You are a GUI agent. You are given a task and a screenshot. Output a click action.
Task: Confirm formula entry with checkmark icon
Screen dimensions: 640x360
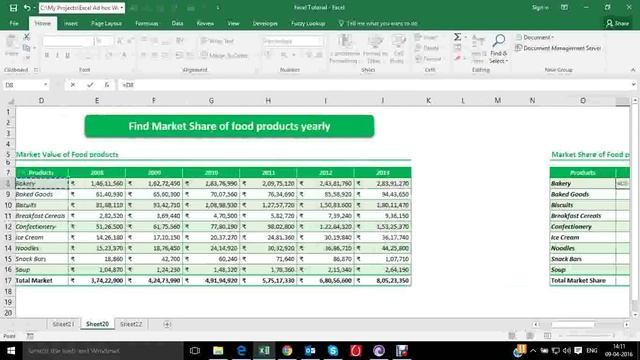pyautogui.click(x=90, y=85)
